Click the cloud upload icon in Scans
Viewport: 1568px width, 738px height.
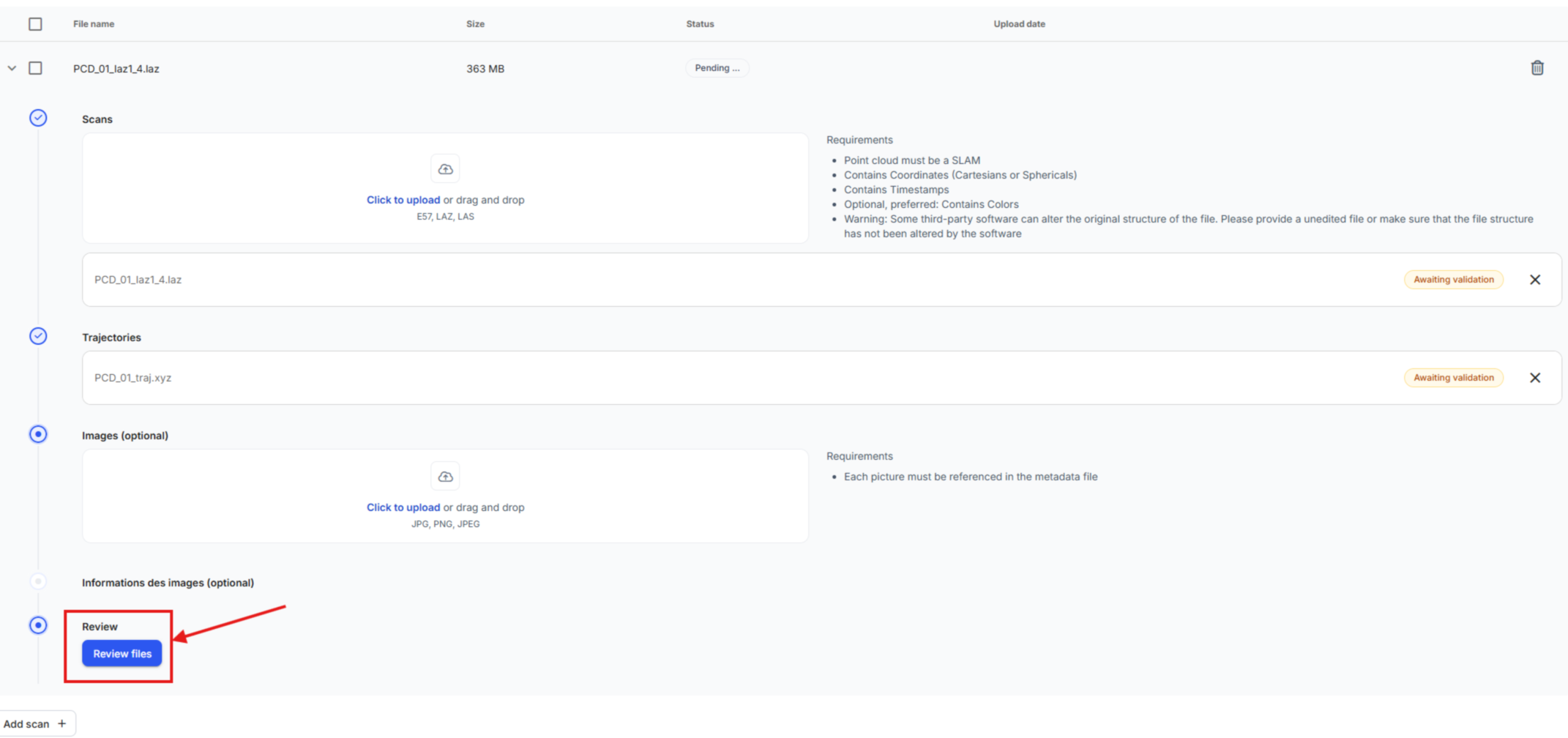point(445,169)
